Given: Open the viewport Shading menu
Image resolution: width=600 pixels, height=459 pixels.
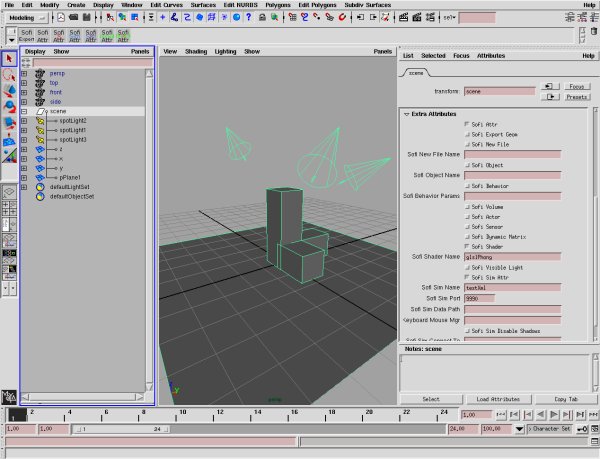Looking at the screenshot, I should (x=196, y=51).
